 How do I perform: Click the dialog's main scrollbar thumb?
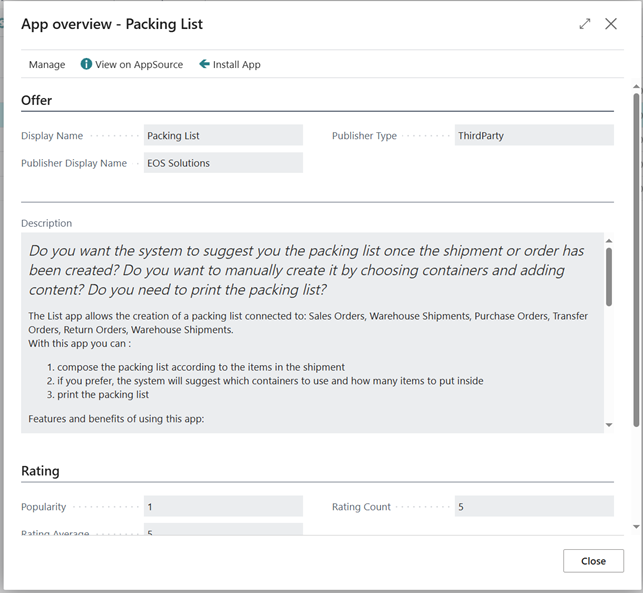(636, 260)
